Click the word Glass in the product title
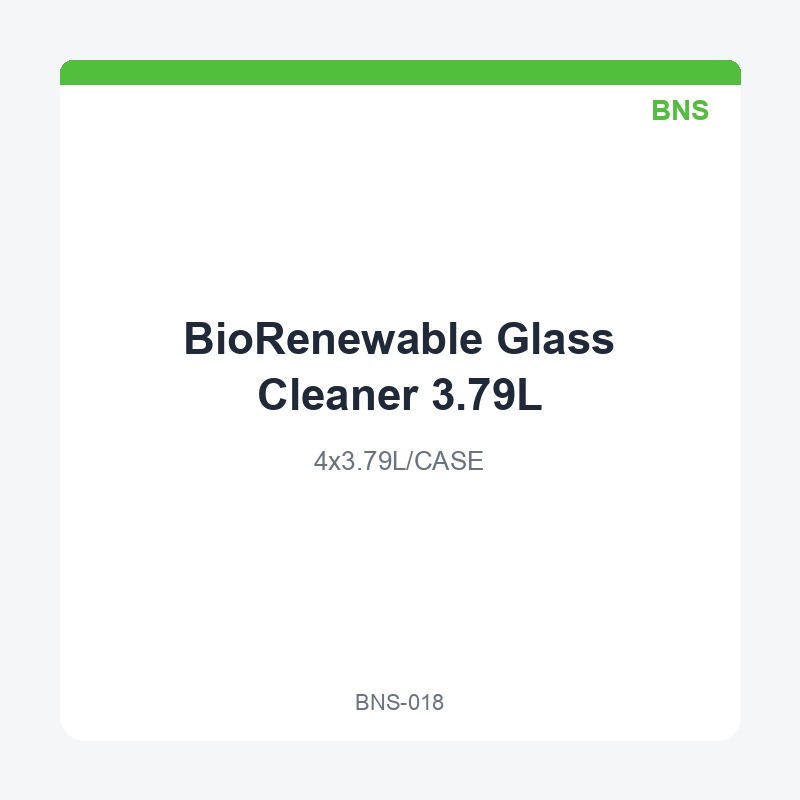The width and height of the screenshot is (800, 800). point(555,339)
